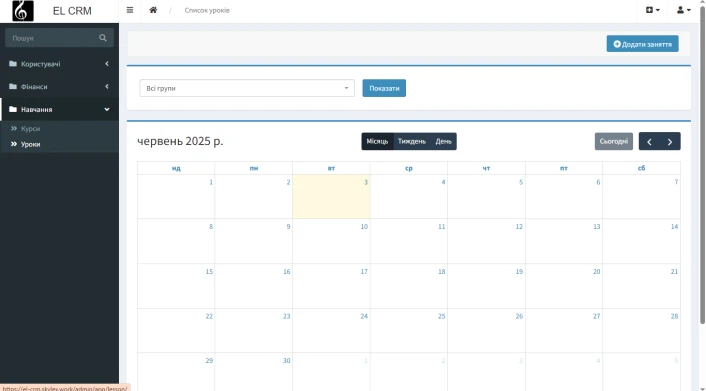The width and height of the screenshot is (706, 391).
Task: Toggle the hamburger sidebar menu icon
Action: tap(130, 10)
